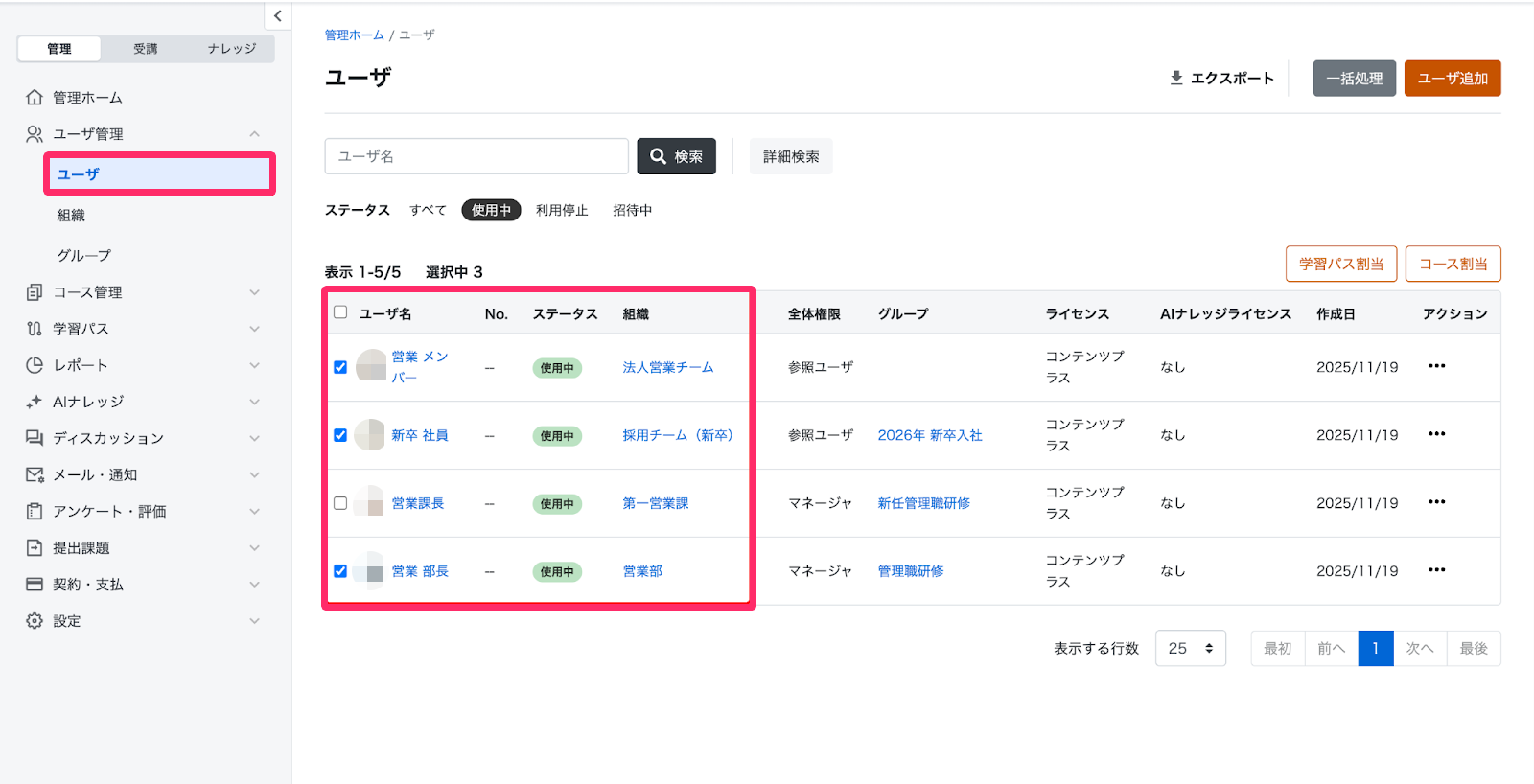
Task: Switch to the 受講 tab
Action: pyautogui.click(x=146, y=49)
